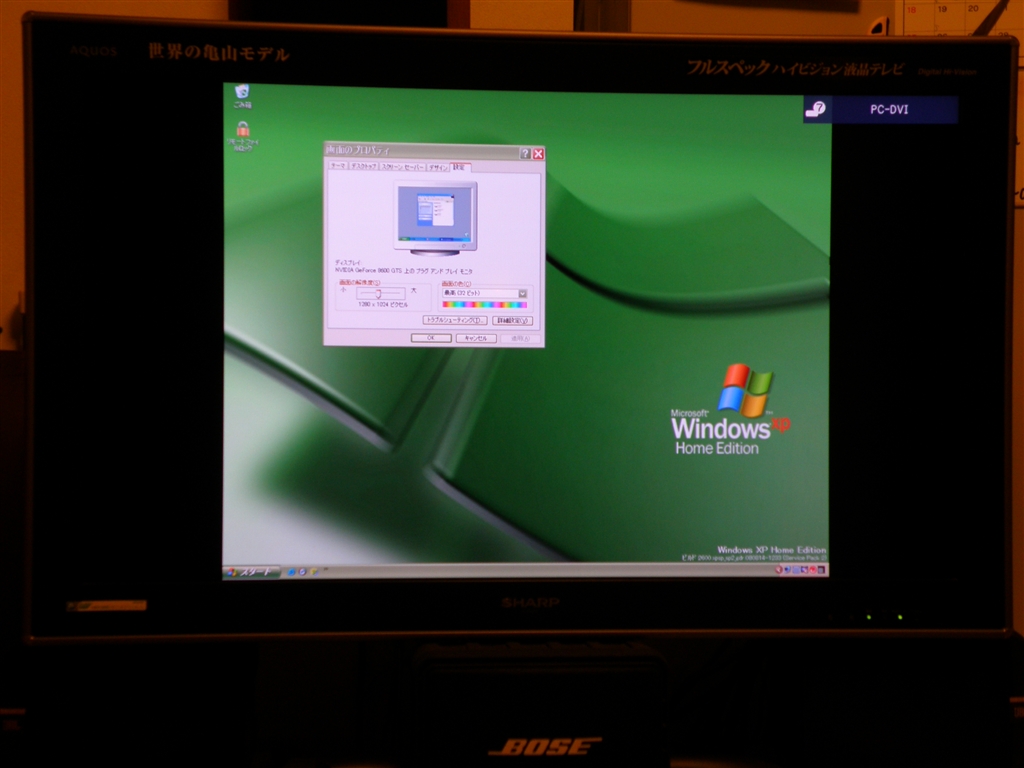
Task: Select the 設定 (Settings) tab
Action: (x=460, y=167)
